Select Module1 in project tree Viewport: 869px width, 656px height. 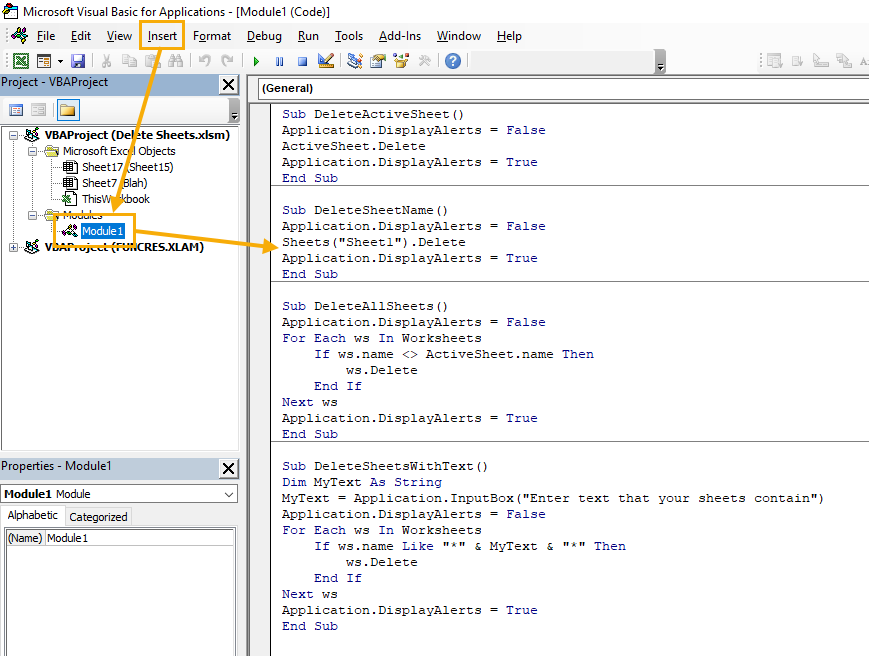[103, 231]
